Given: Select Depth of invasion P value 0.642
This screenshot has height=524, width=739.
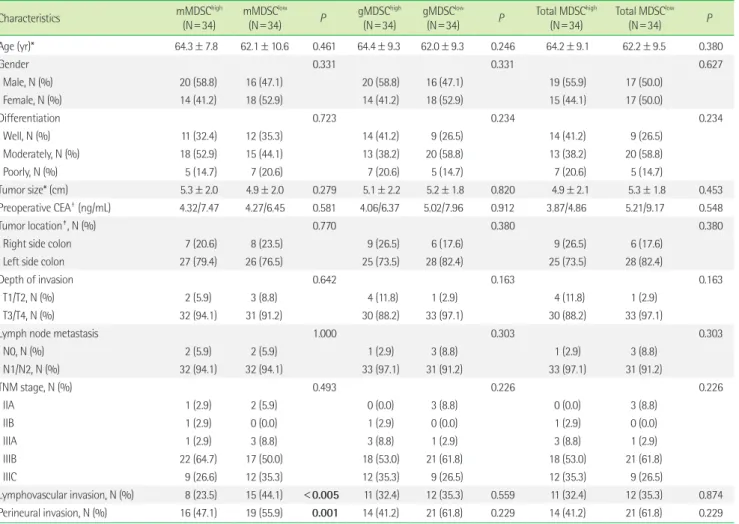Looking at the screenshot, I should [x=324, y=279].
